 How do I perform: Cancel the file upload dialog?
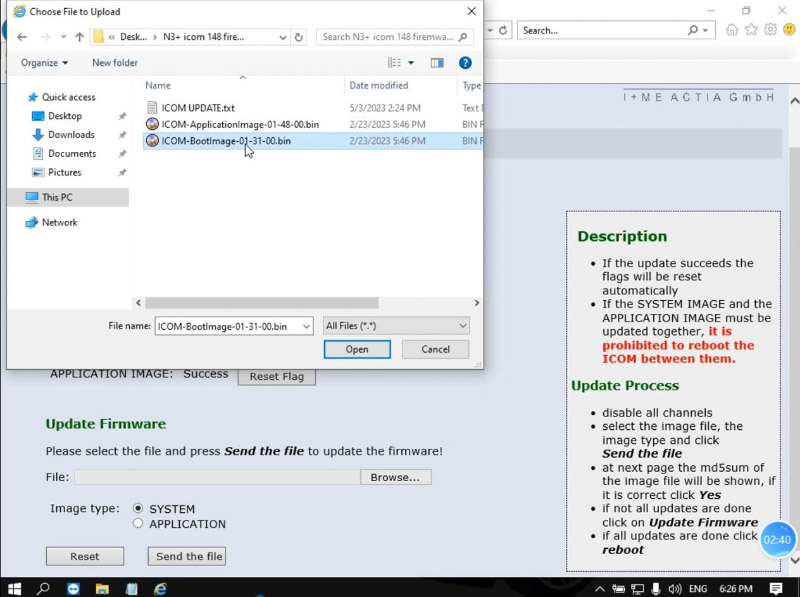(x=435, y=350)
